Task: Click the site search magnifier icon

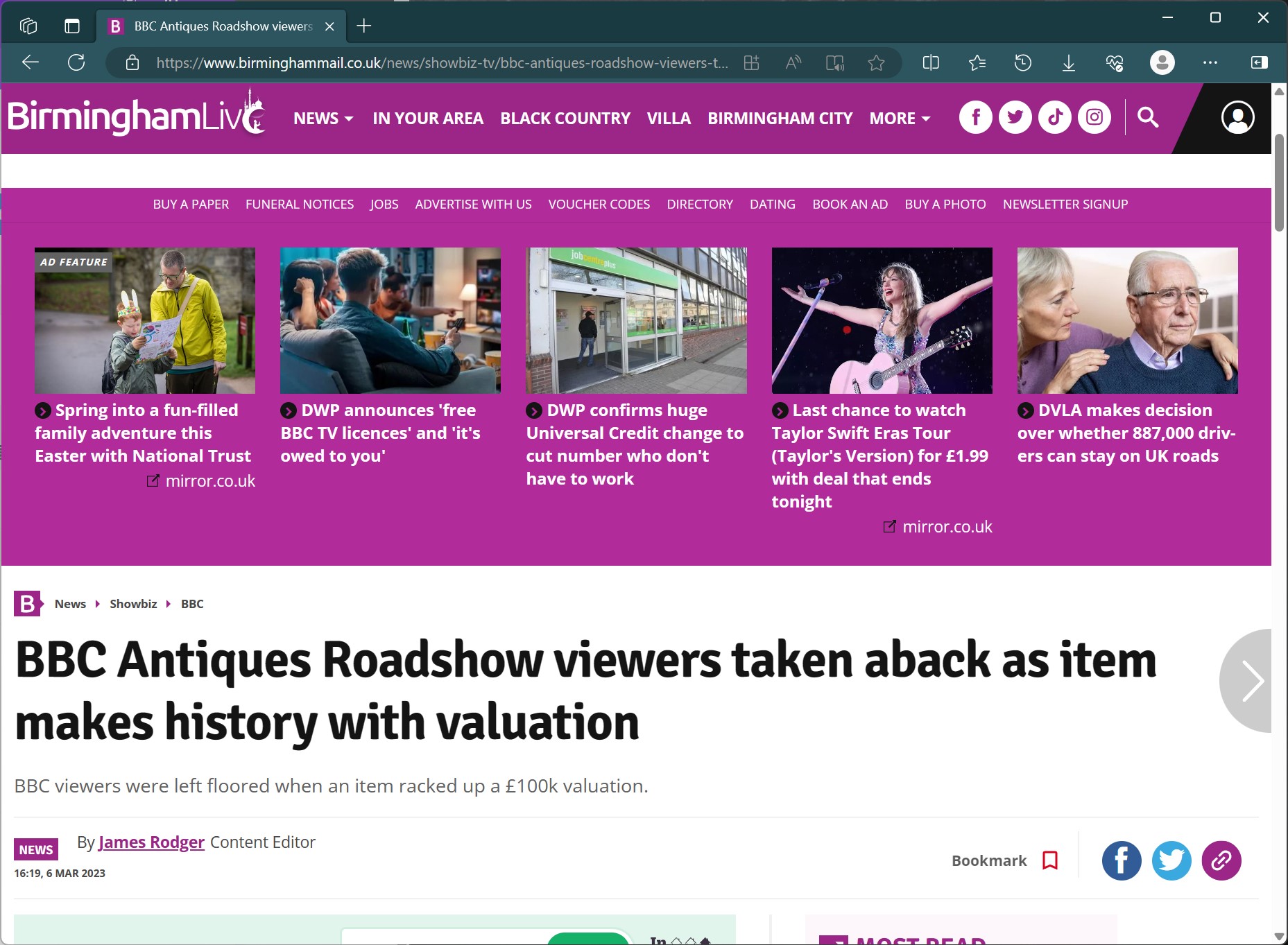Action: [x=1148, y=117]
